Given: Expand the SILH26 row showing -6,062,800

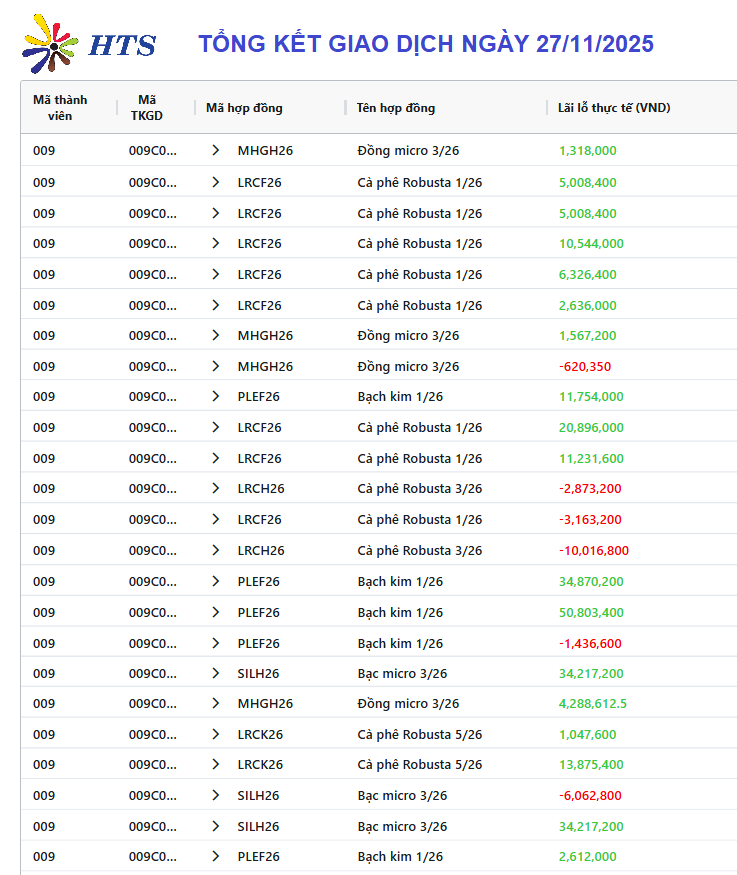Looking at the screenshot, I should pos(215,795).
